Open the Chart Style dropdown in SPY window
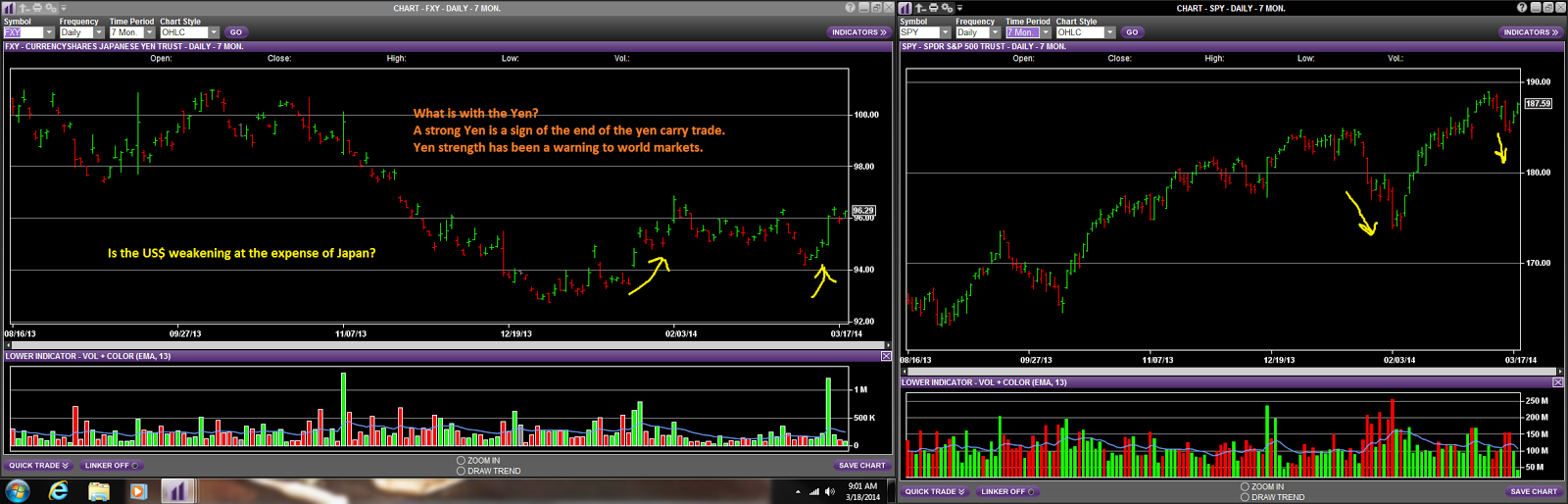This screenshot has width=1568, height=504. pos(1109,32)
